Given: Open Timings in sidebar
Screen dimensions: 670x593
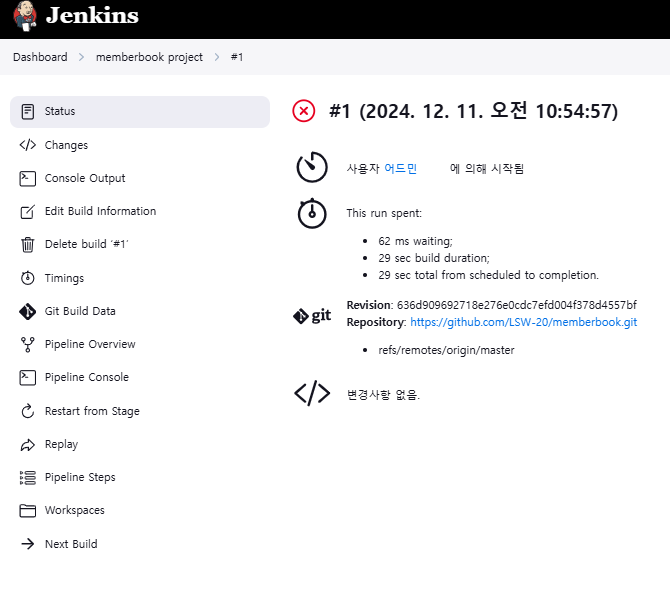Looking at the screenshot, I should [65, 278].
